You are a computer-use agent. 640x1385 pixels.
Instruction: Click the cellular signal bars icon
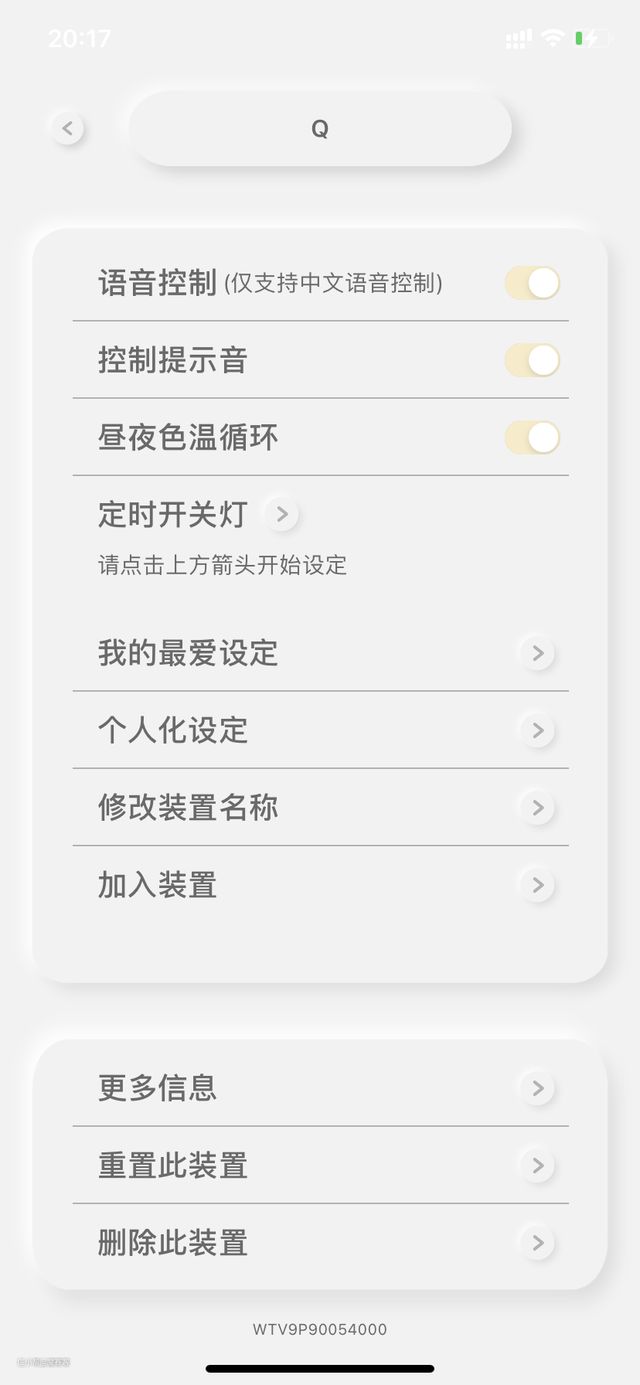[518, 39]
